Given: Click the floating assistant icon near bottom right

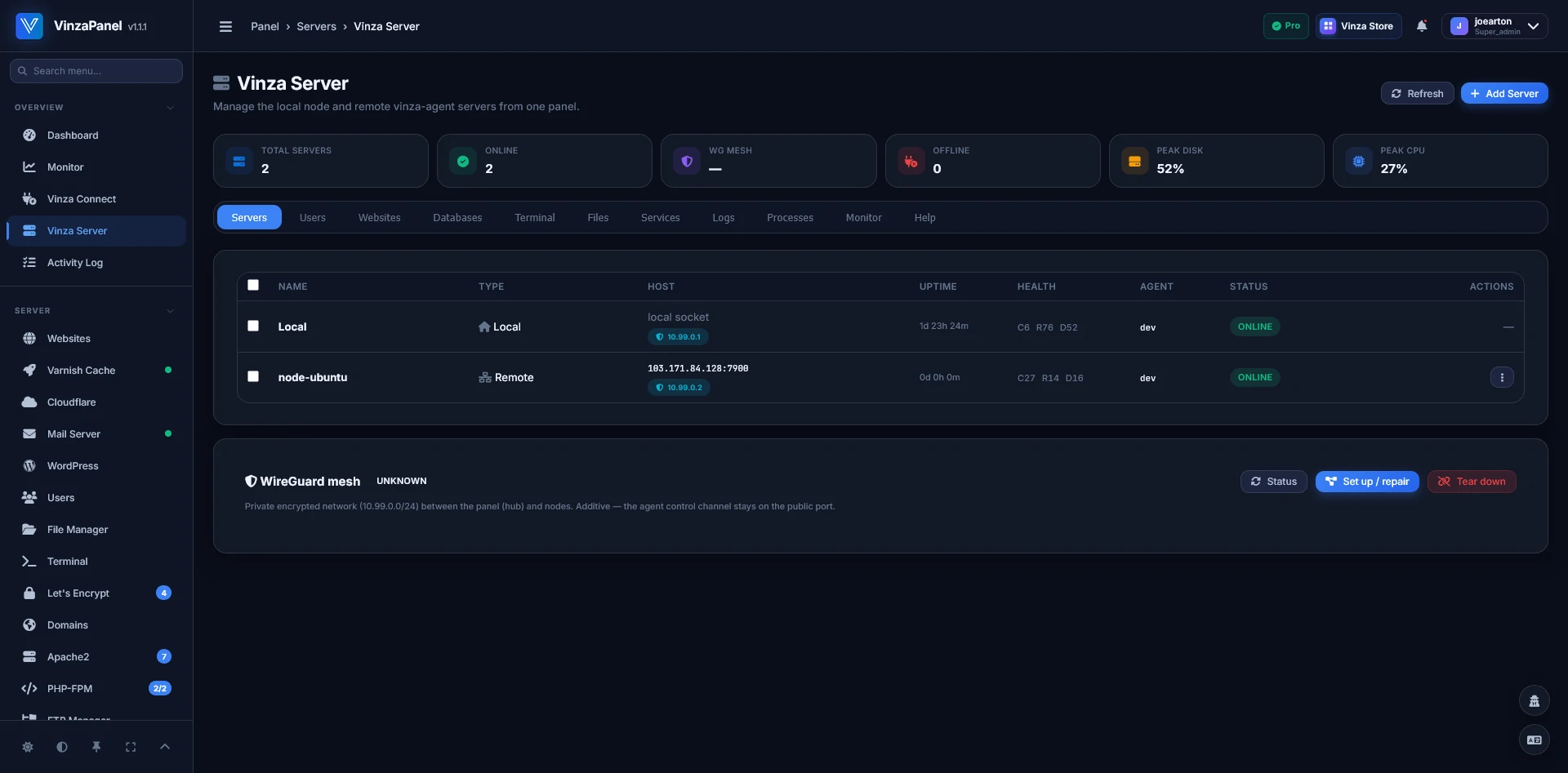Looking at the screenshot, I should (1534, 700).
